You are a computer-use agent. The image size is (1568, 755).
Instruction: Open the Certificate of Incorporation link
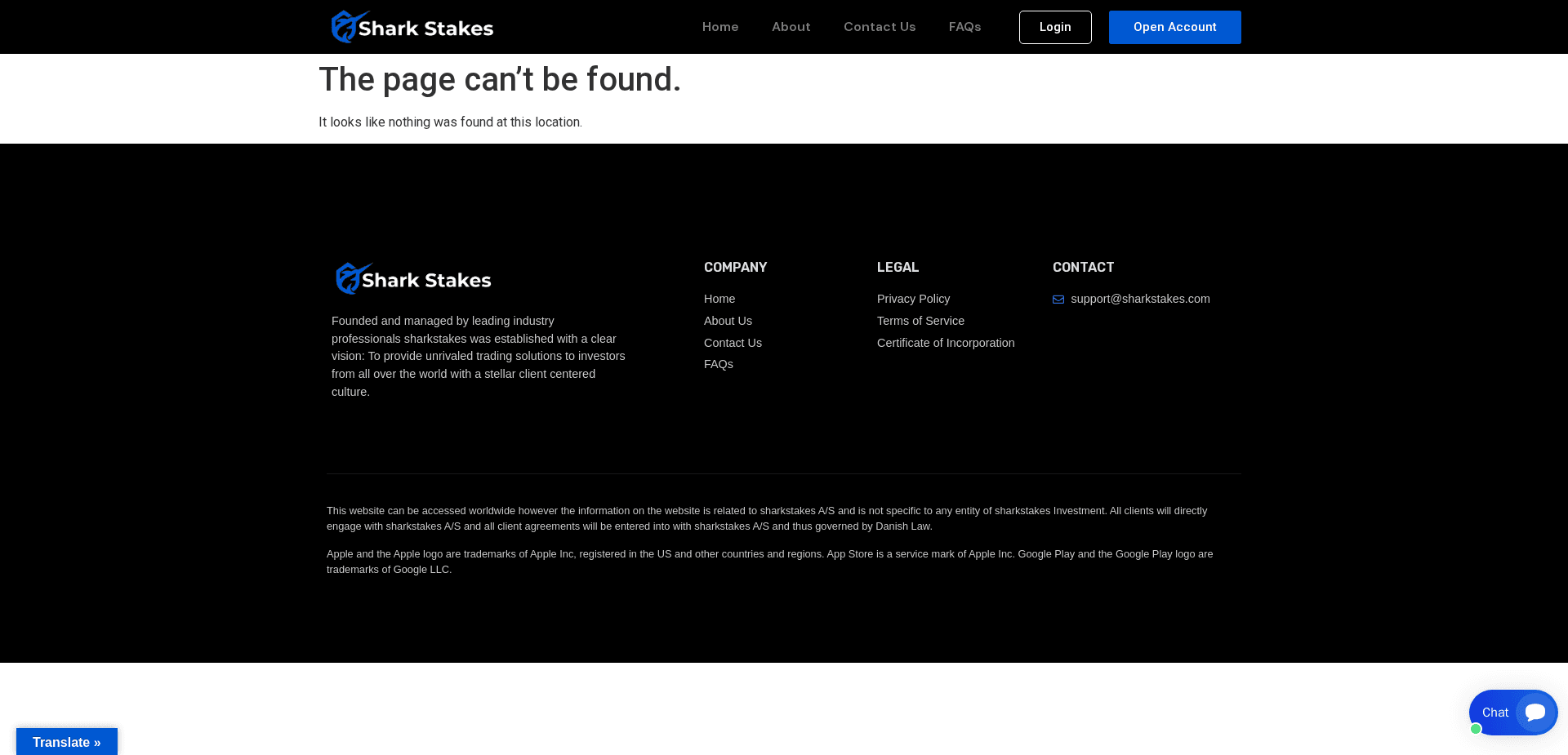(945, 343)
